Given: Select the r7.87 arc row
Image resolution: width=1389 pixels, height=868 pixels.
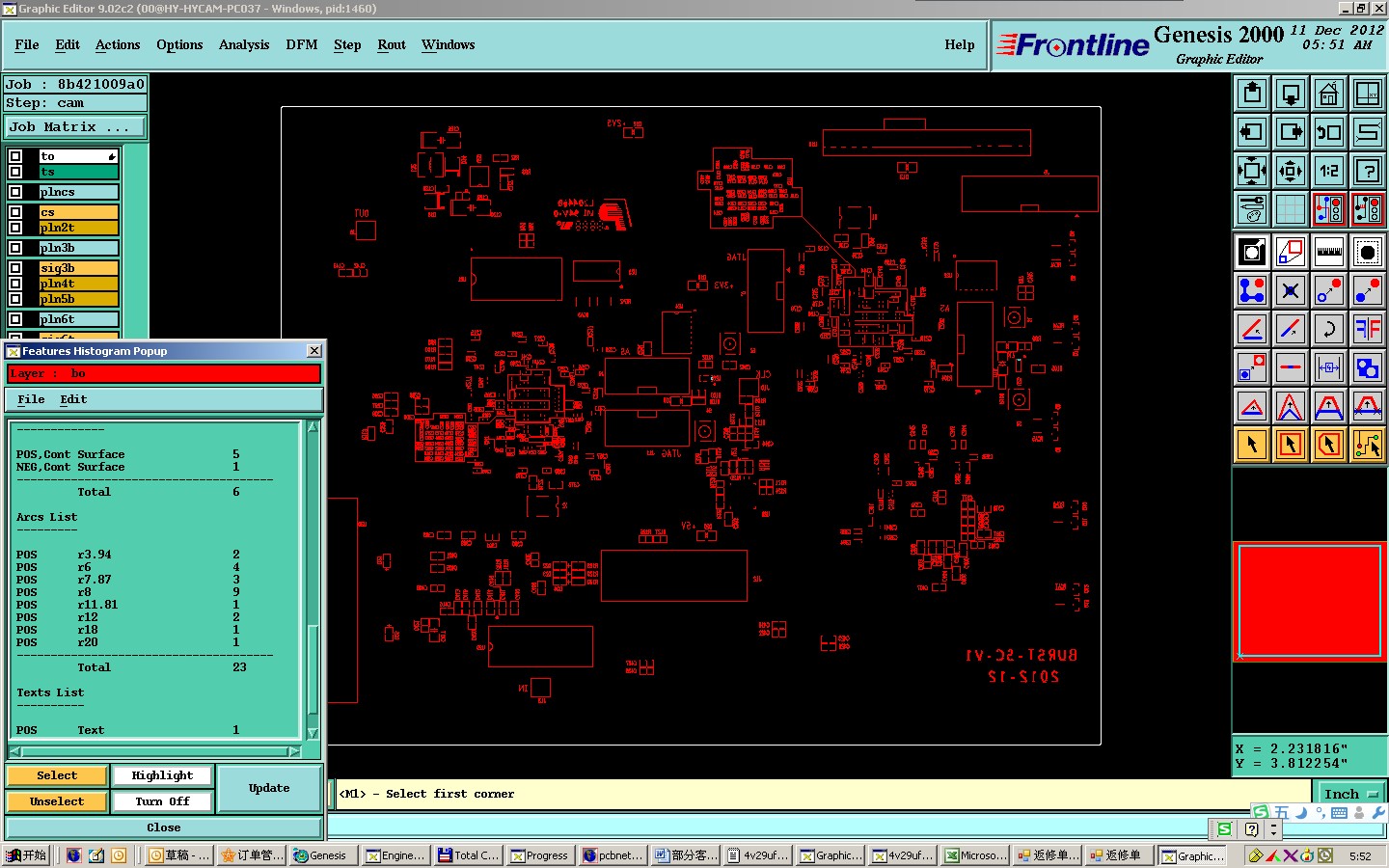Looking at the screenshot, I should [x=128, y=580].
